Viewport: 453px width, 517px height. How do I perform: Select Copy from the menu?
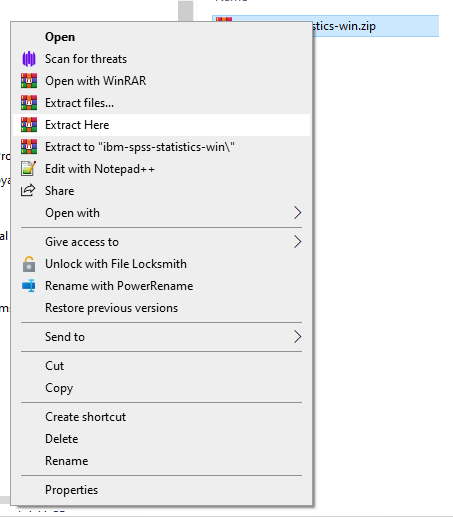tap(161, 388)
